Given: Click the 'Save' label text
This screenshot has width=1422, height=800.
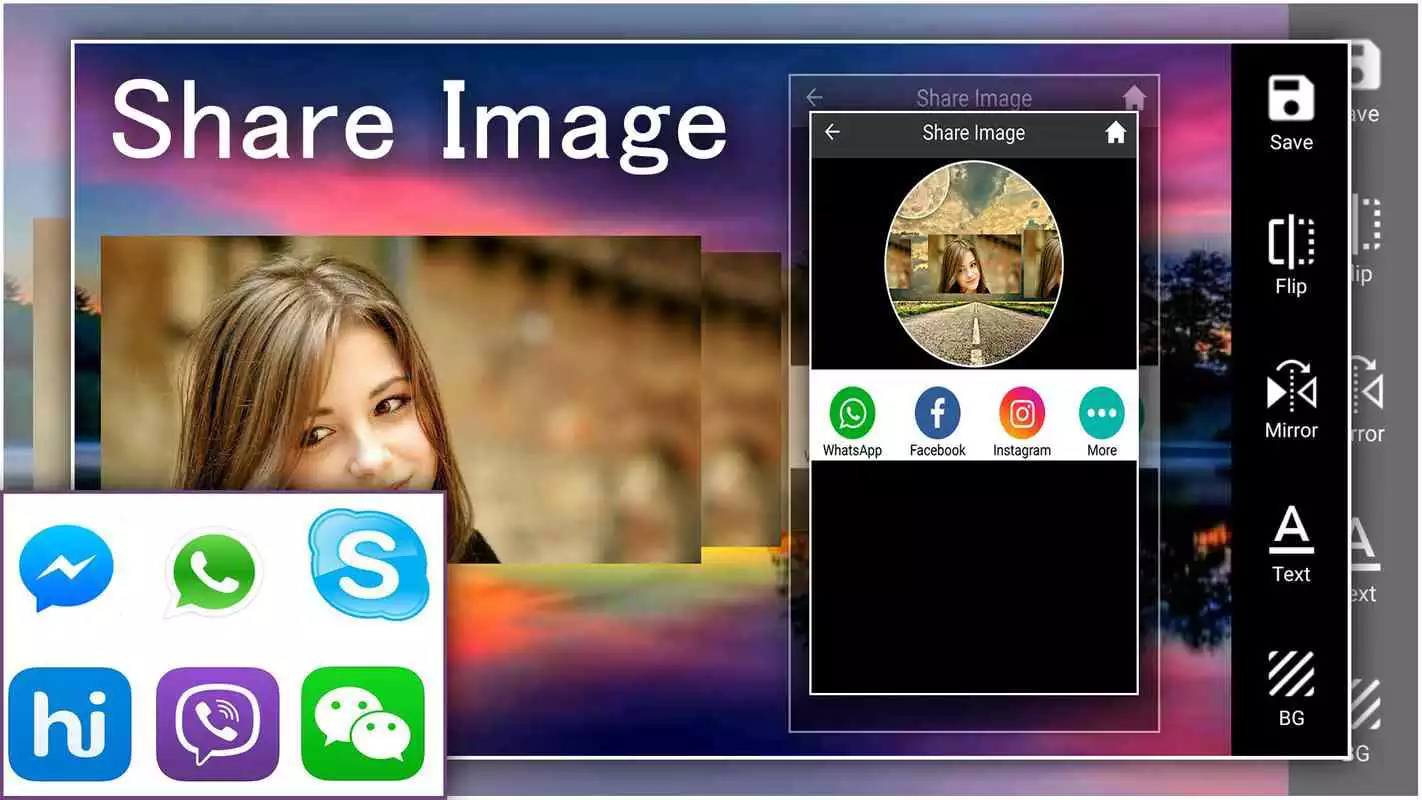Looking at the screenshot, I should pyautogui.click(x=1291, y=143).
